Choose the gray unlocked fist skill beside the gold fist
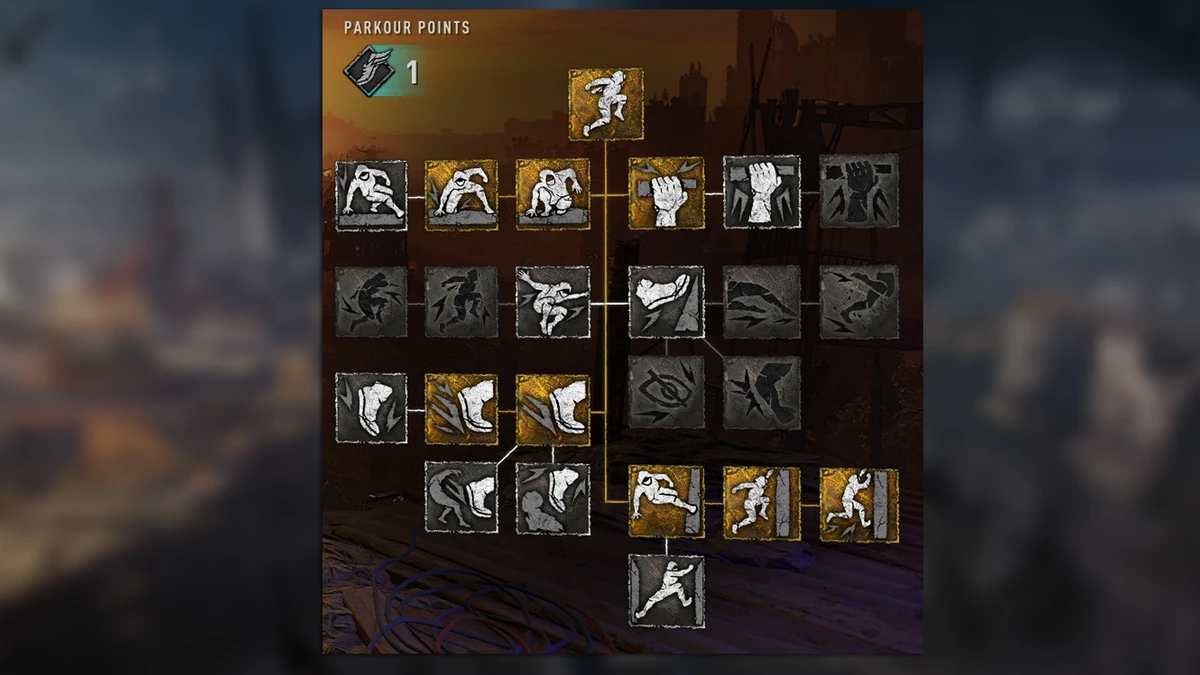Viewport: 1200px width, 675px height. [x=762, y=193]
